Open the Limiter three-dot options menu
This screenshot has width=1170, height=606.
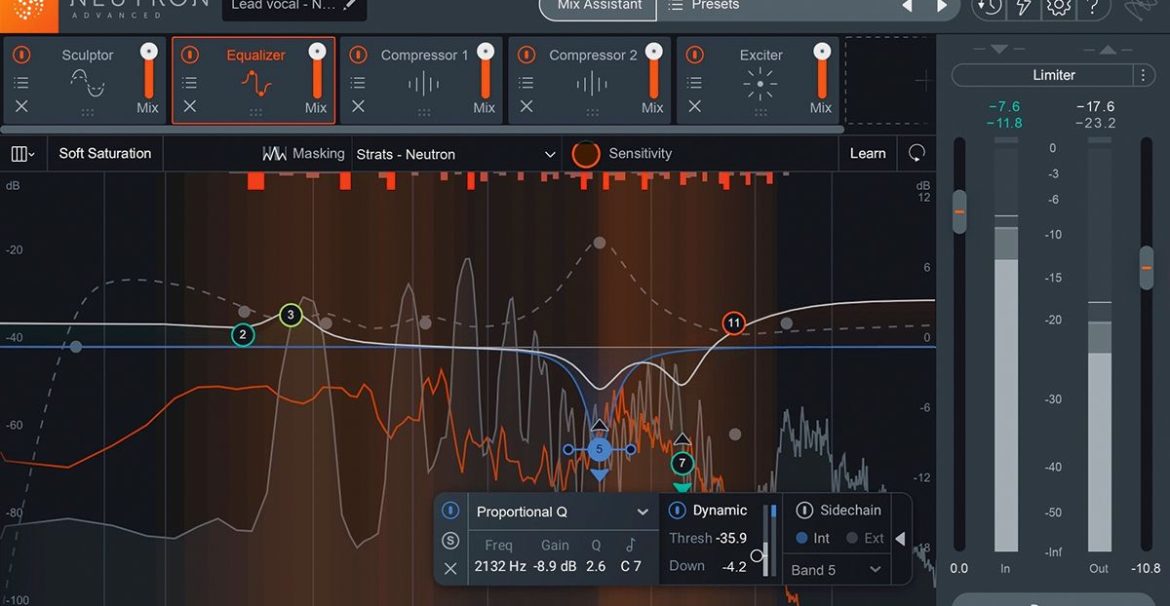pyautogui.click(x=1142, y=75)
